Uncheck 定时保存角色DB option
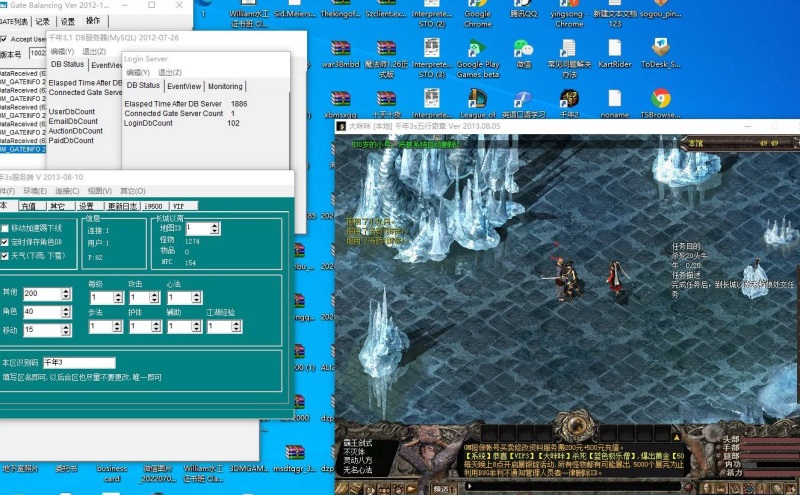 click(5, 242)
